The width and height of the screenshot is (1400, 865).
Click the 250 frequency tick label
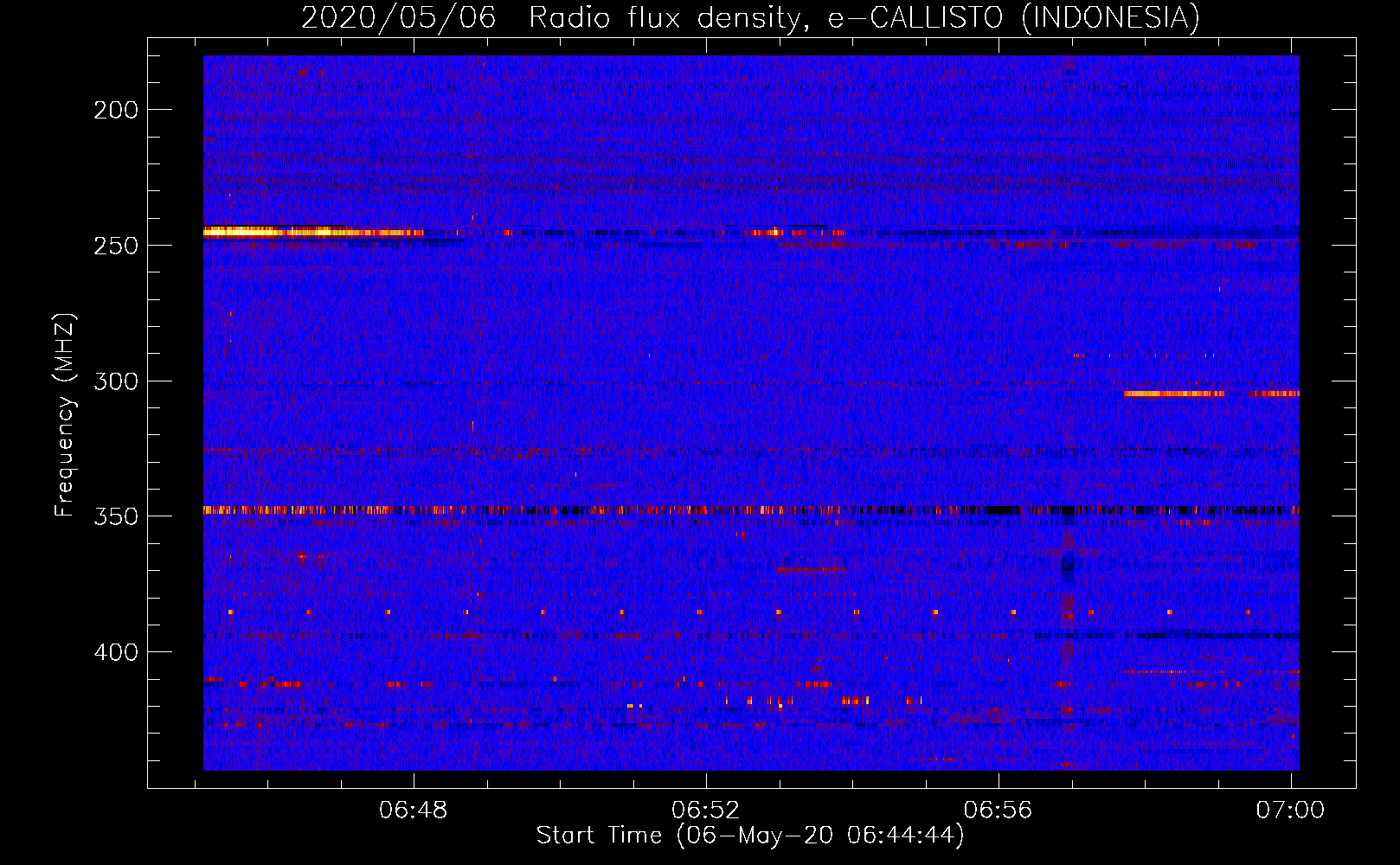(116, 246)
